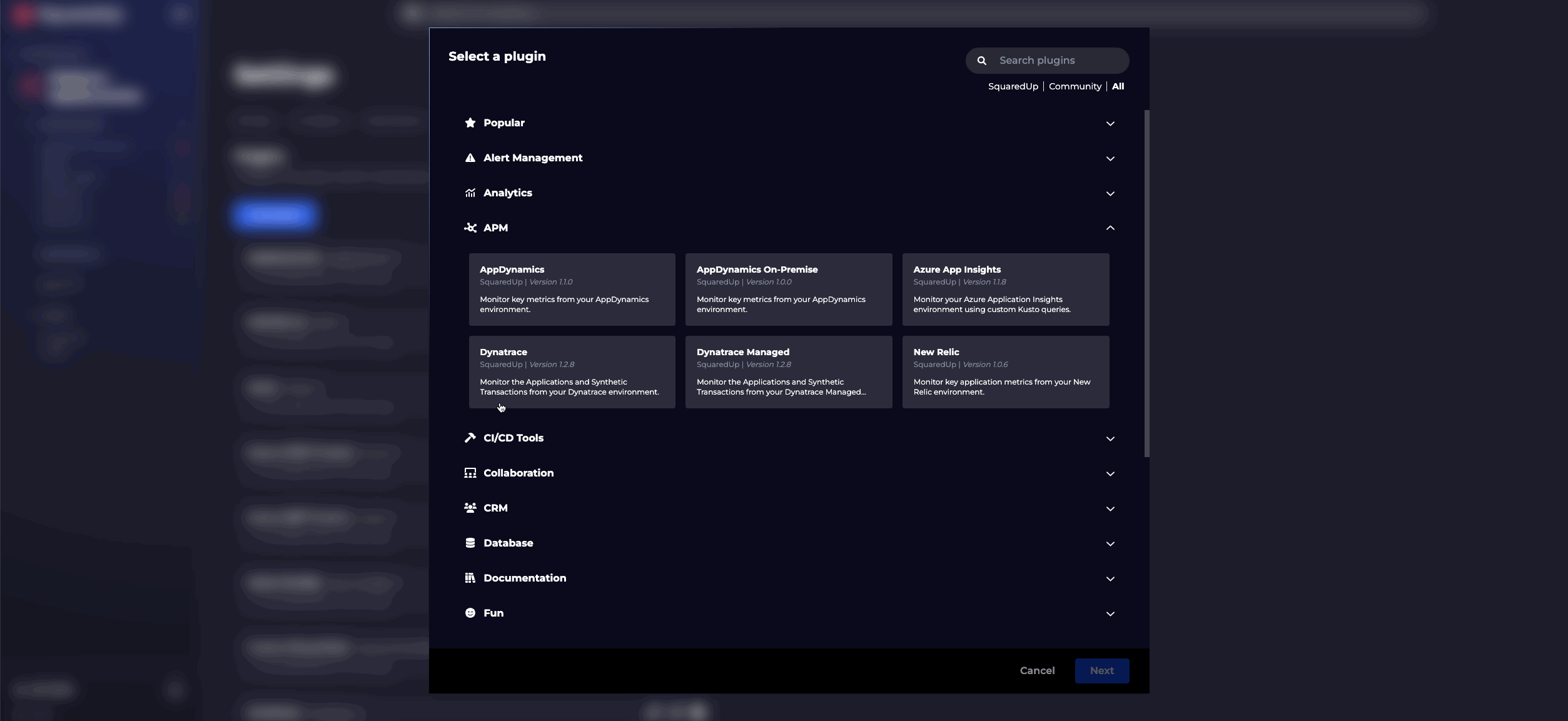Click the CRM people icon
The height and width of the screenshot is (721, 1568).
point(470,508)
